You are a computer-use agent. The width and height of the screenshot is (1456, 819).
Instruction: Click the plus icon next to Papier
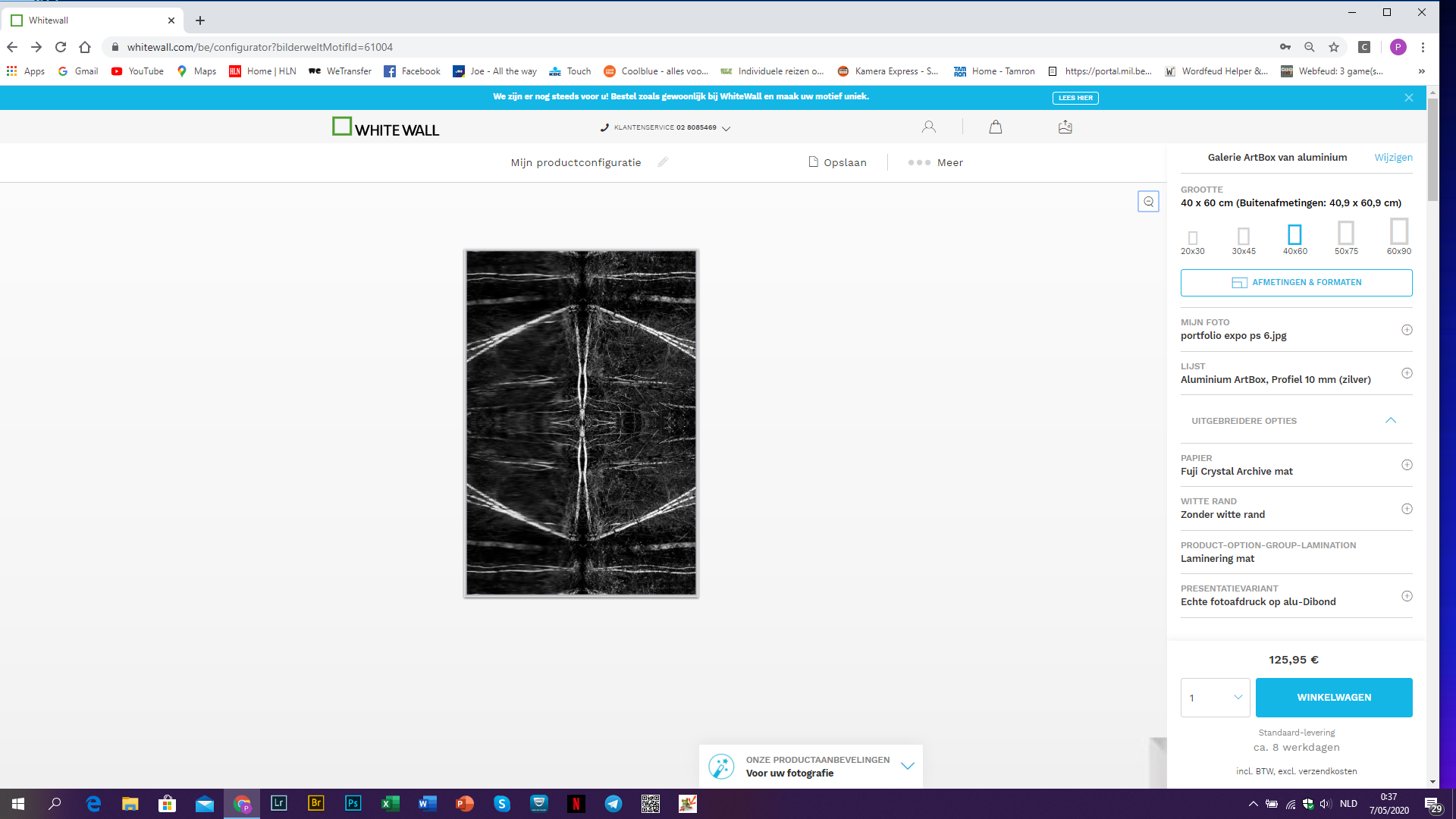coord(1407,465)
